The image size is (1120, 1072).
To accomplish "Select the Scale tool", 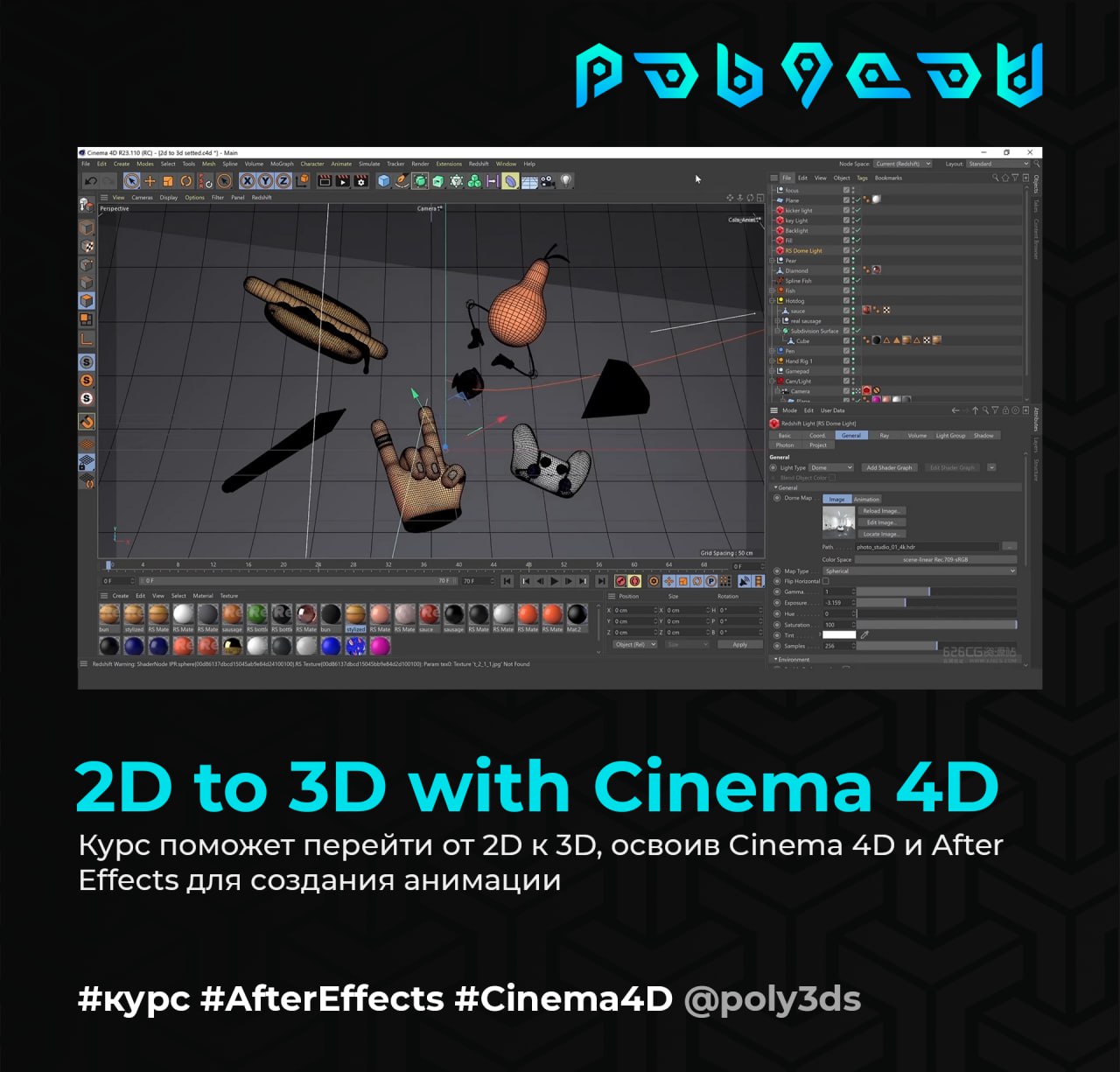I will (x=168, y=181).
